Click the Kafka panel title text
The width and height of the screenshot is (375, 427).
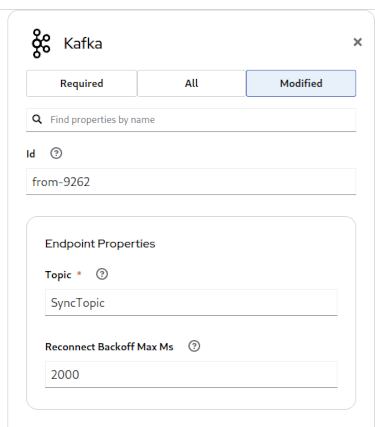click(x=83, y=43)
